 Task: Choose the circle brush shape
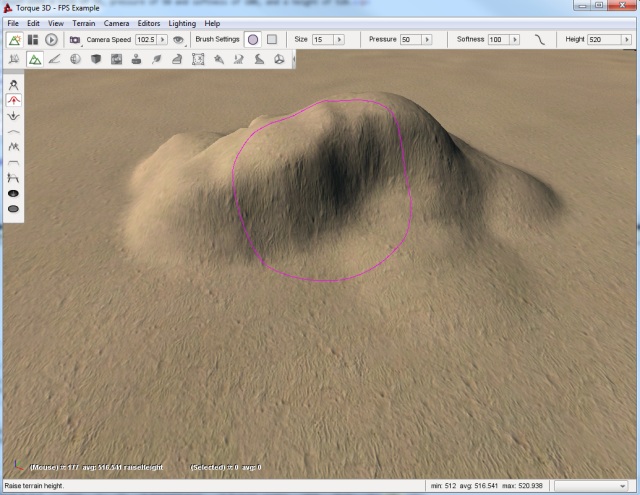click(253, 39)
